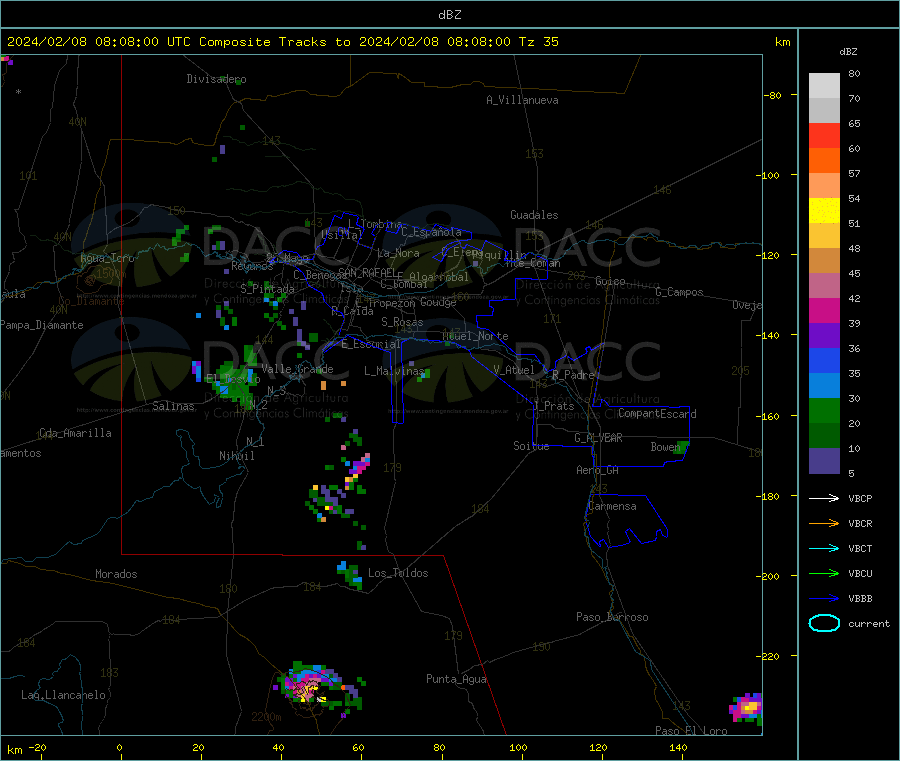Click the blue VBBB arrow in legend
Image resolution: width=900 pixels, height=761 pixels.
point(824,598)
